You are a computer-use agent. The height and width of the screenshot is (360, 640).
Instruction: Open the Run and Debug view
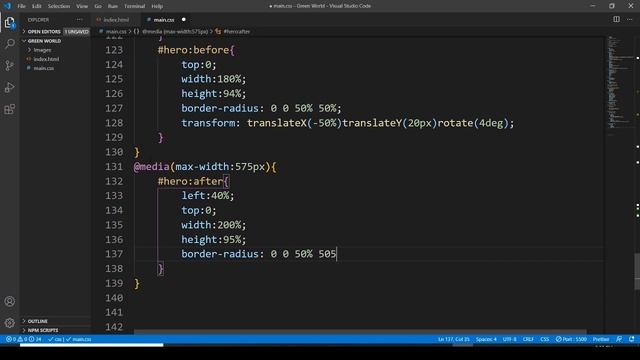tap(9, 87)
